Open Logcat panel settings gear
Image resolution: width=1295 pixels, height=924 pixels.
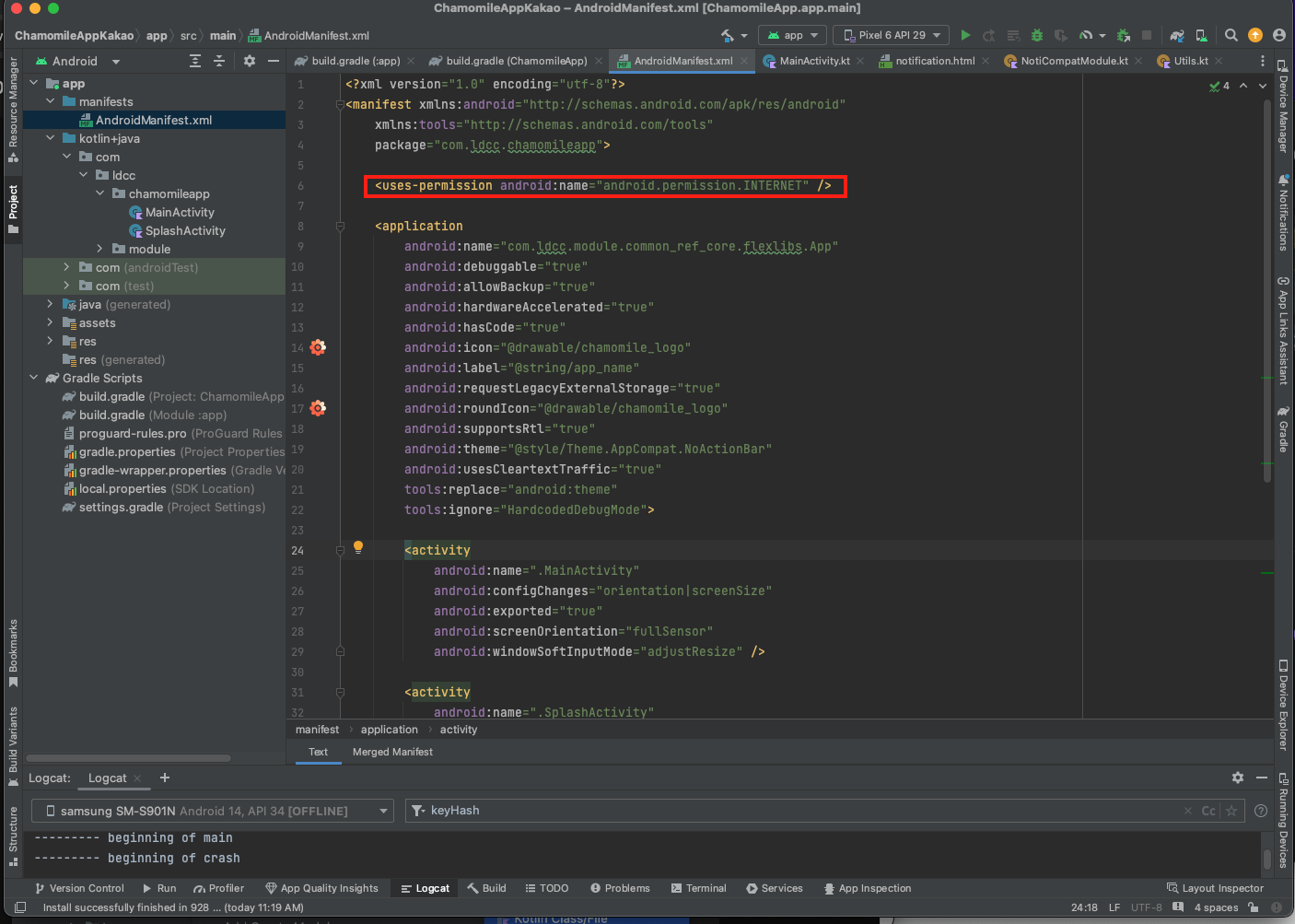[x=1238, y=778]
